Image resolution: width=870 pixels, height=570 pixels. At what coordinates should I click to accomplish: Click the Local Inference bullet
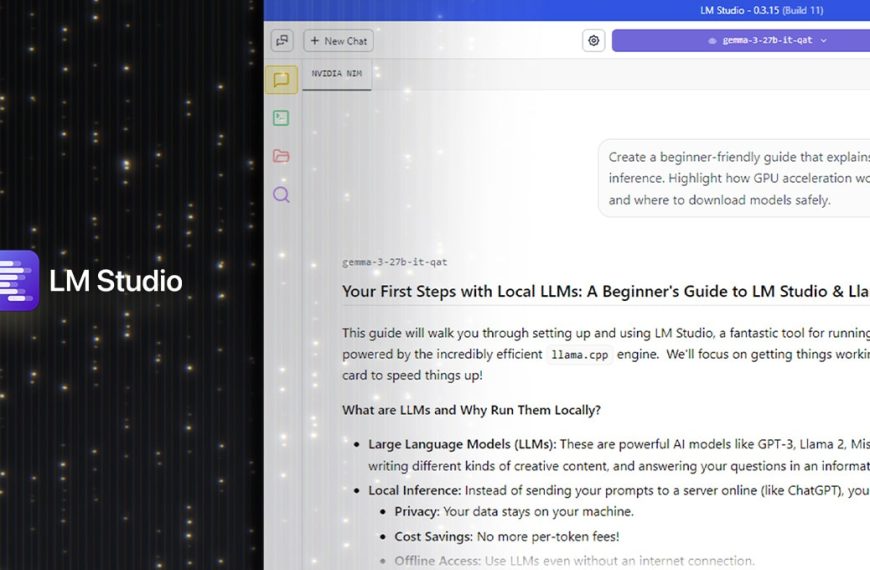coord(414,490)
